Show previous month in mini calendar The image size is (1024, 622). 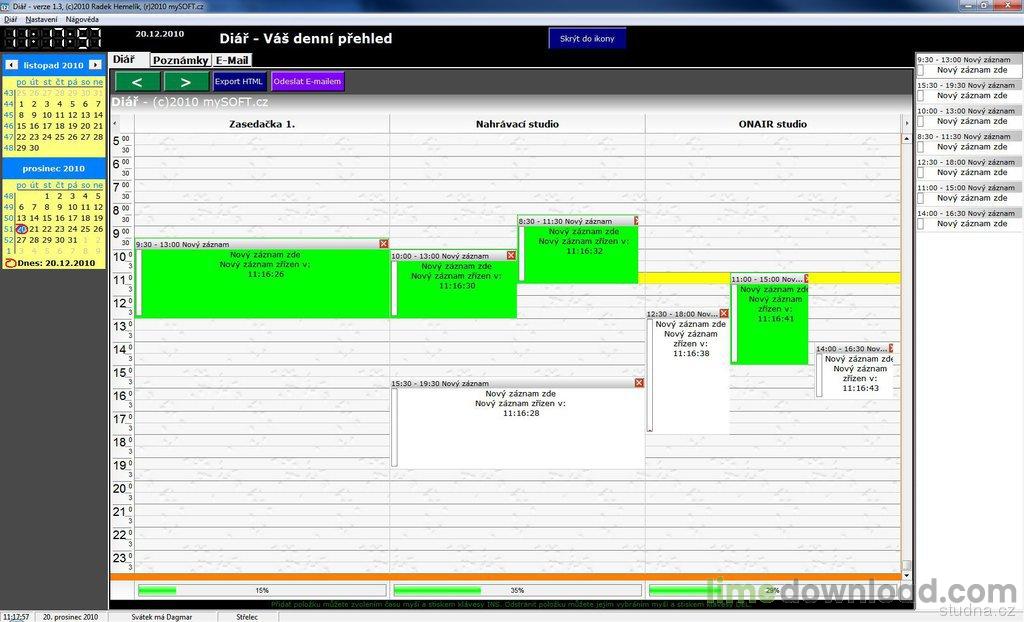(x=10, y=65)
